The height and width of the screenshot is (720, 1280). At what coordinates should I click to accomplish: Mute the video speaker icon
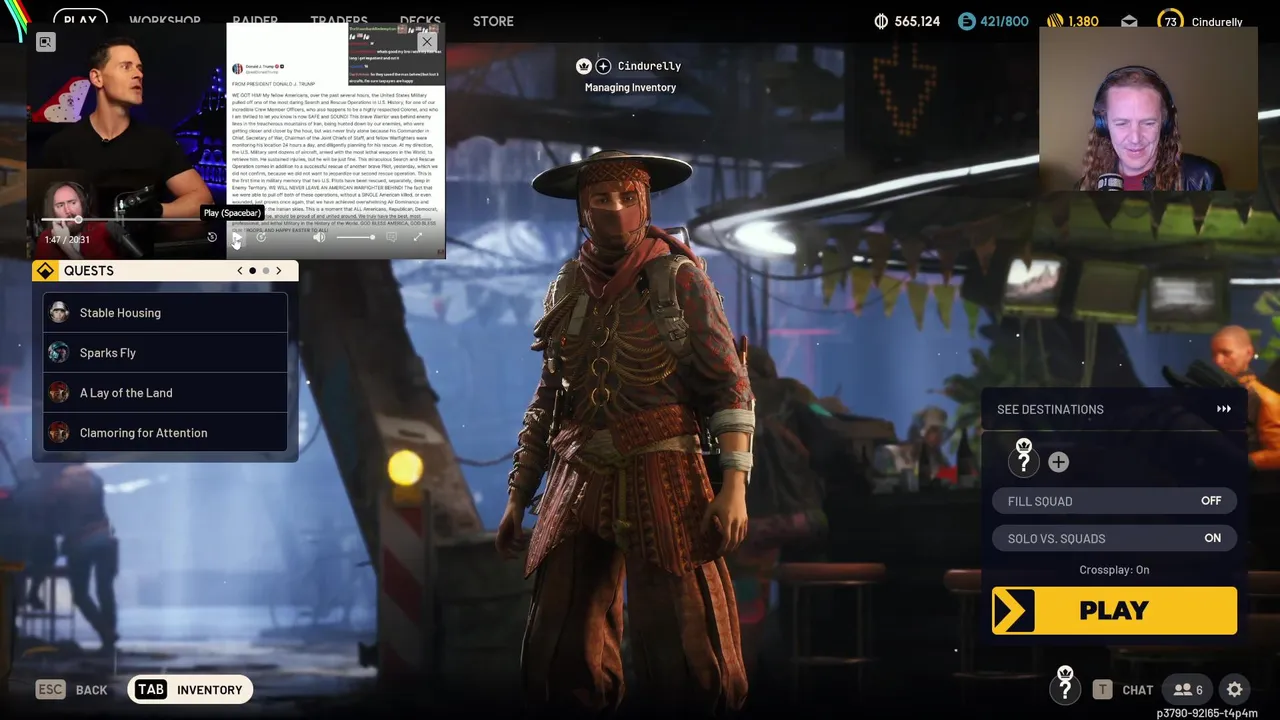(x=319, y=237)
